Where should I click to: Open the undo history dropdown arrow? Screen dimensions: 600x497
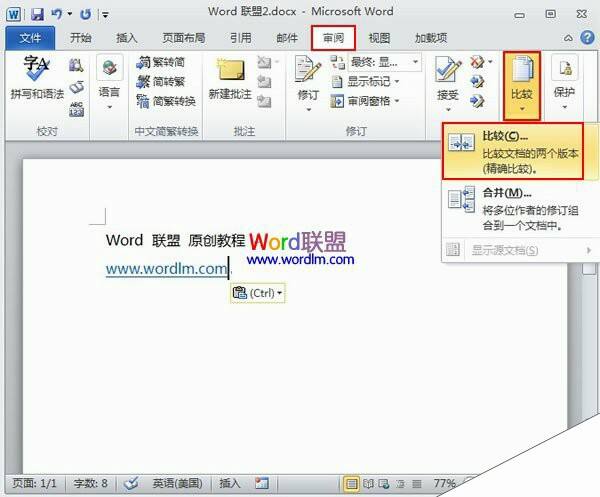pos(70,15)
